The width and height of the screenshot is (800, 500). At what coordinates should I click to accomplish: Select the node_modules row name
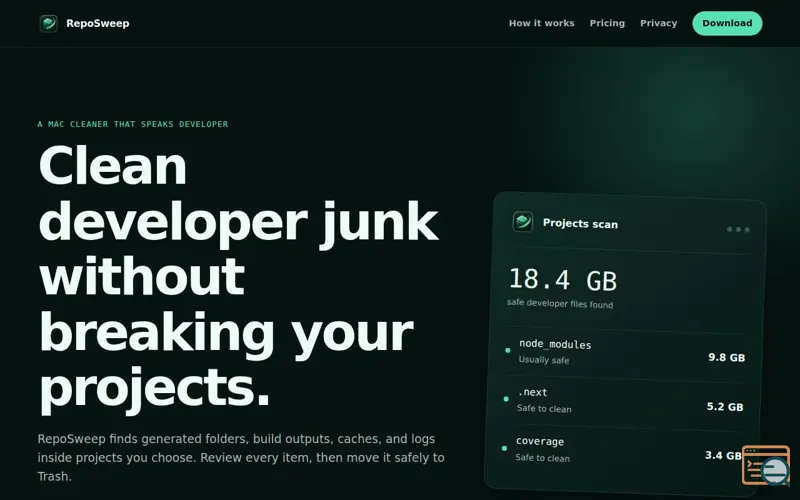tap(555, 344)
